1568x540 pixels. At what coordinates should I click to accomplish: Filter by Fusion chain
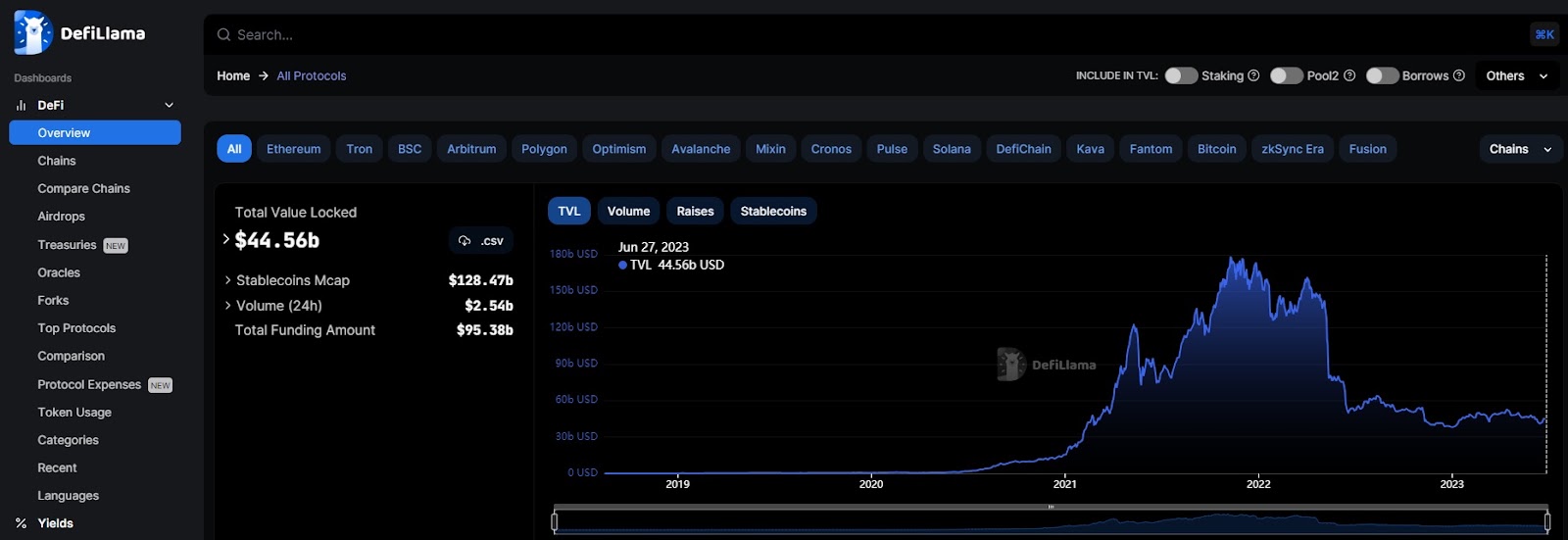click(x=1367, y=149)
